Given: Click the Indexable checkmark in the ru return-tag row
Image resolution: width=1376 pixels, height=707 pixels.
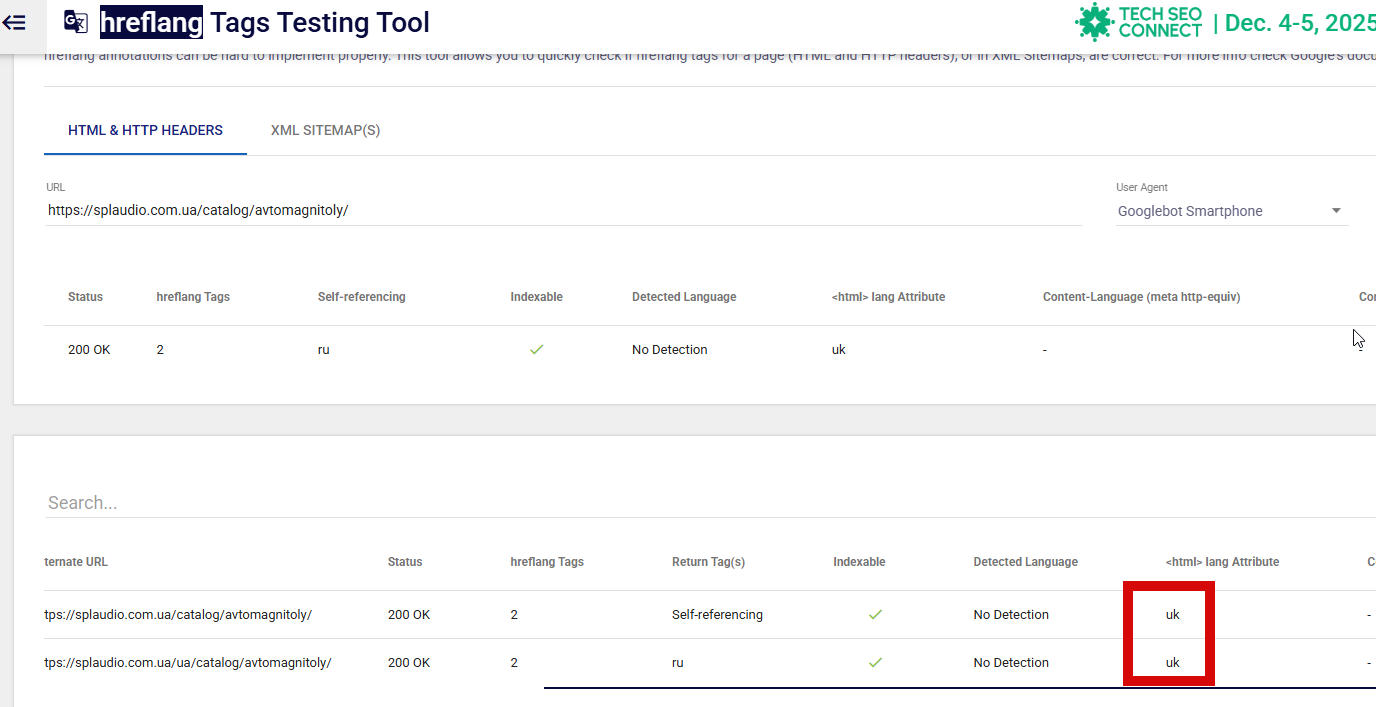Looking at the screenshot, I should point(875,663).
